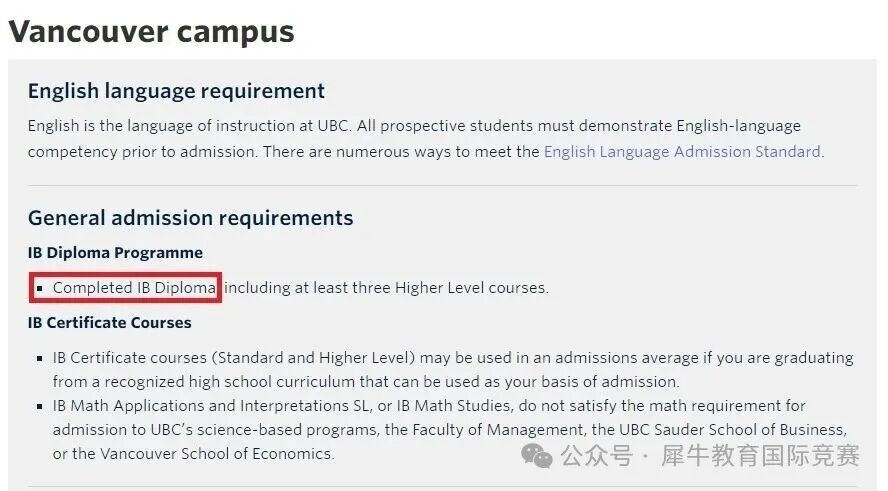Click the bullet before "Completed IB Diploma"

click(39, 289)
